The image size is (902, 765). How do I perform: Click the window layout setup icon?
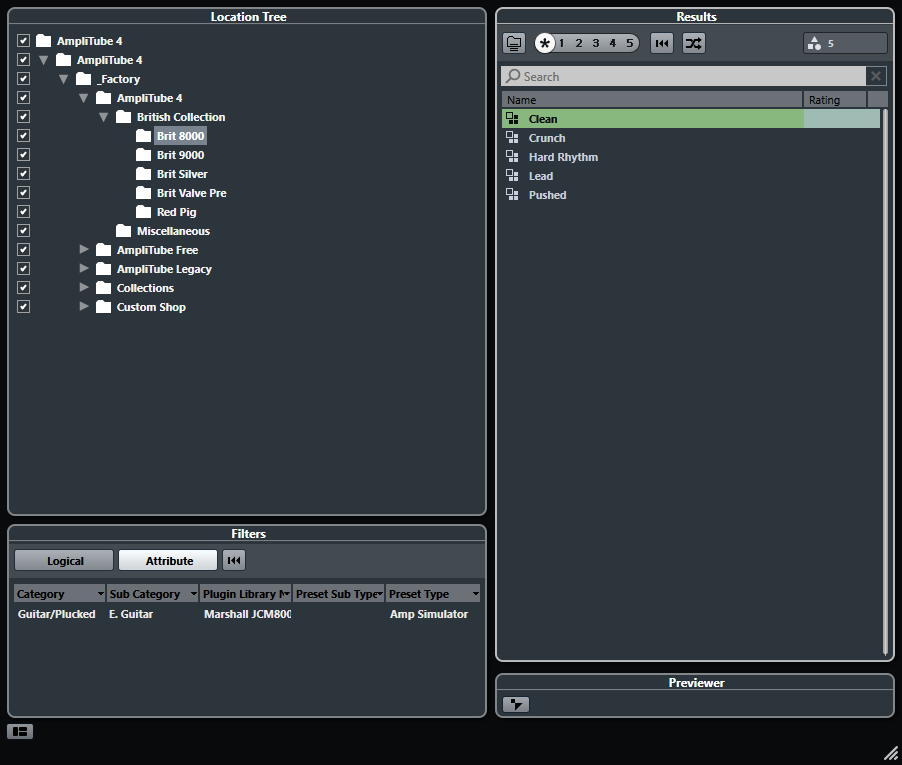[x=20, y=731]
